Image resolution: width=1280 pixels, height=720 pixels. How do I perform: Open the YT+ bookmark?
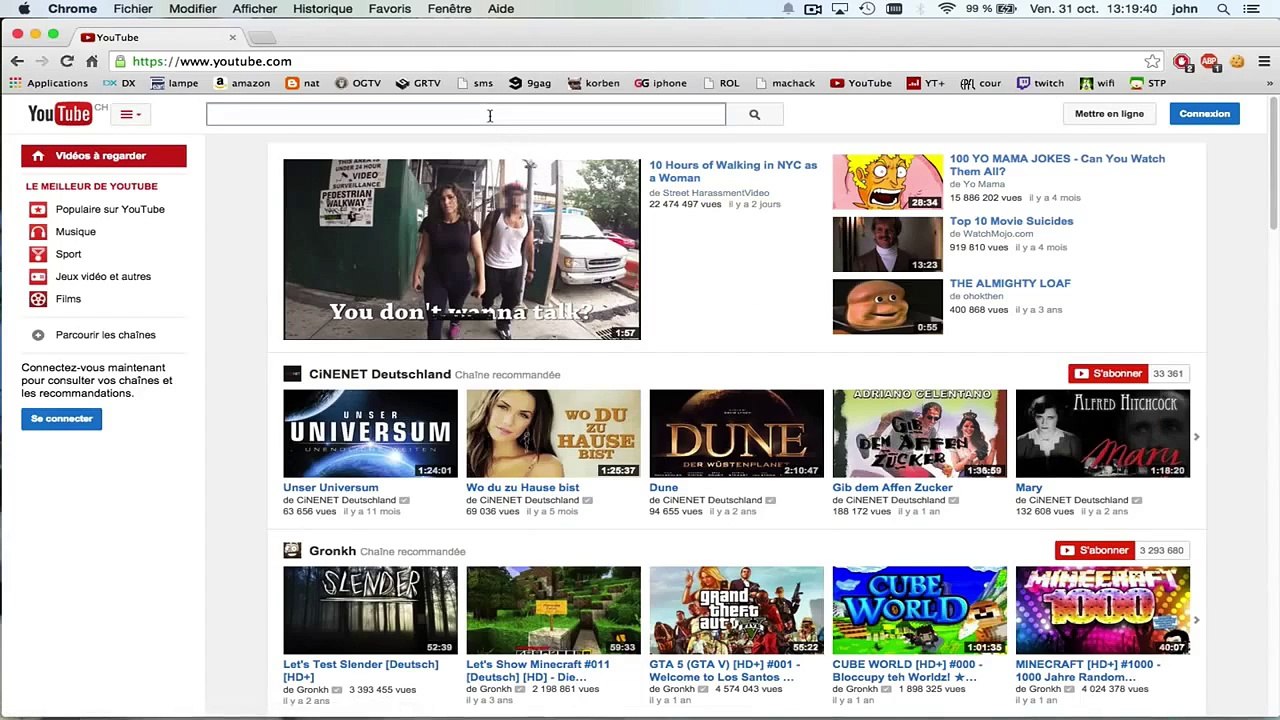[x=925, y=83]
